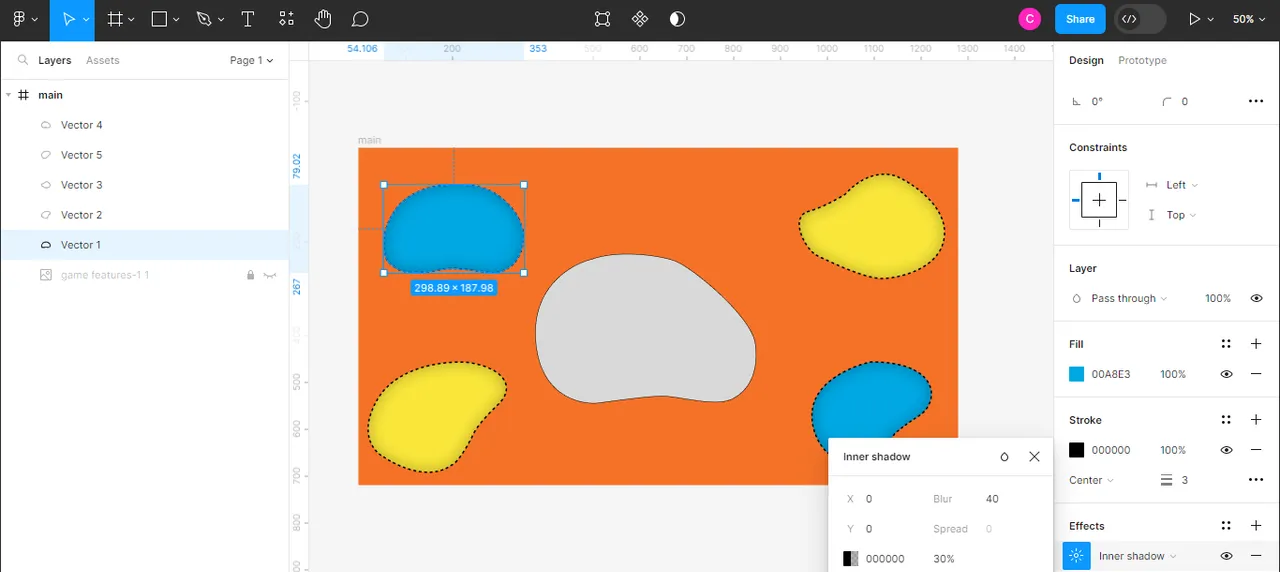Select the Pen tool
The height and width of the screenshot is (572, 1280).
click(204, 19)
